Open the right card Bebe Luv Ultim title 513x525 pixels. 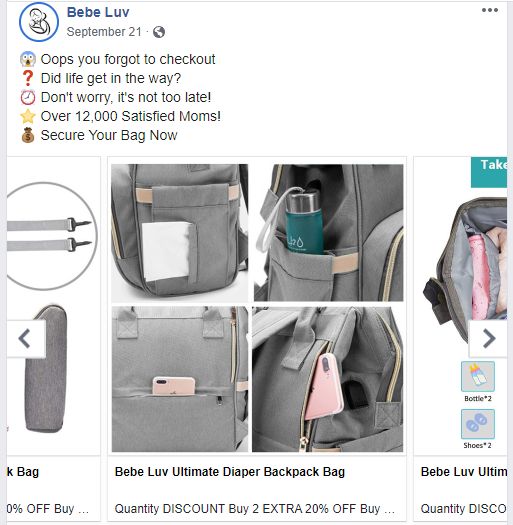pyautogui.click(x=464, y=471)
